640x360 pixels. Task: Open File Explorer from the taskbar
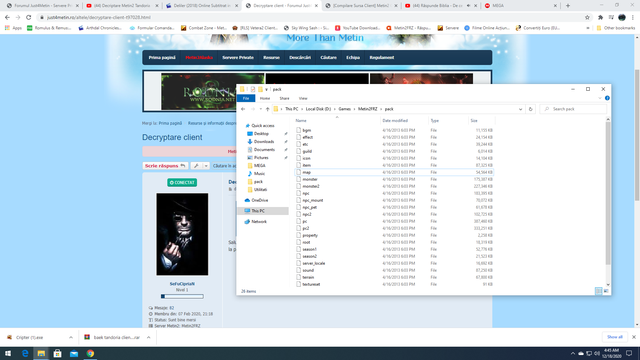click(41, 353)
